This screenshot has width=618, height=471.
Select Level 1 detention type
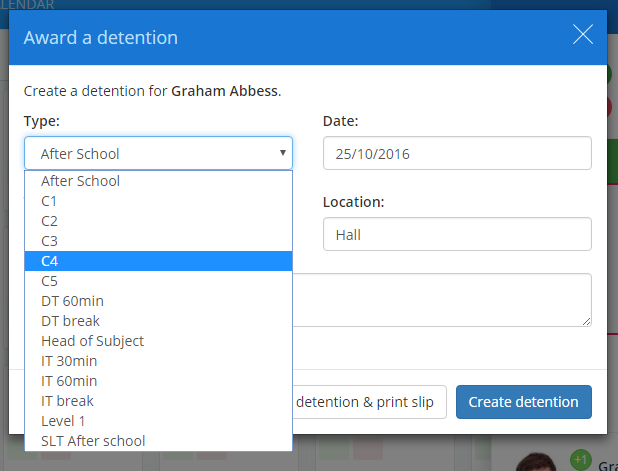(x=158, y=421)
